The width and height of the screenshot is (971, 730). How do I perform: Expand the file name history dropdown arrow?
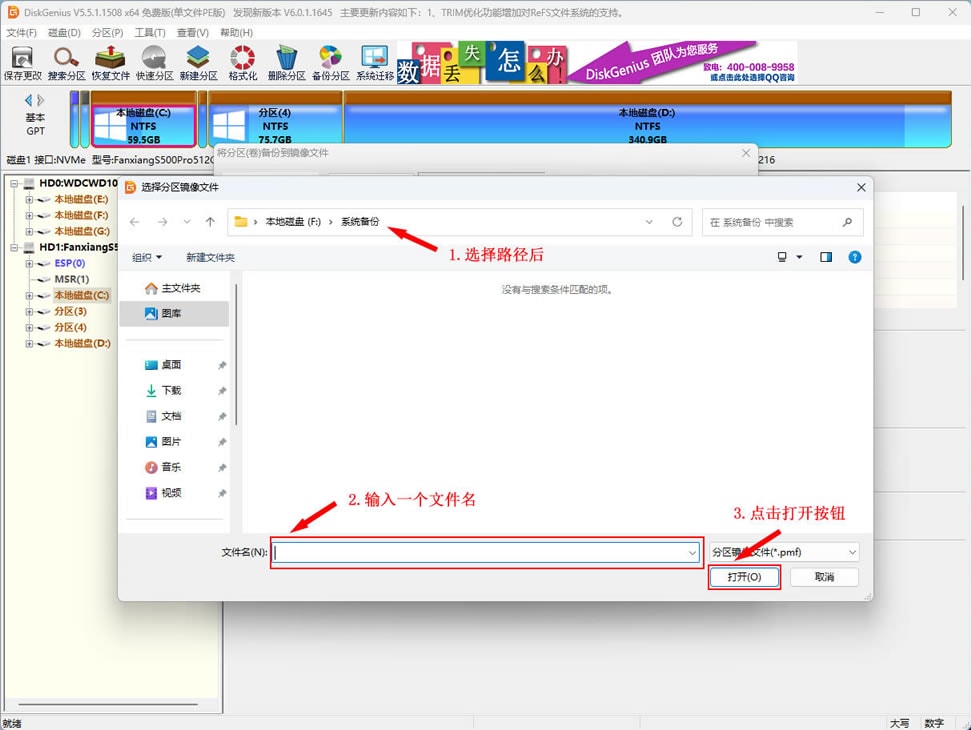(692, 552)
